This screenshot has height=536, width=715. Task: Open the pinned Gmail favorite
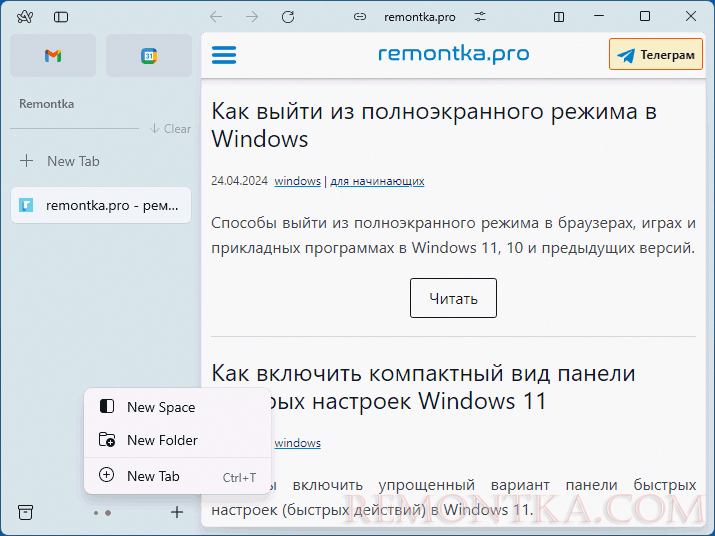click(x=53, y=56)
